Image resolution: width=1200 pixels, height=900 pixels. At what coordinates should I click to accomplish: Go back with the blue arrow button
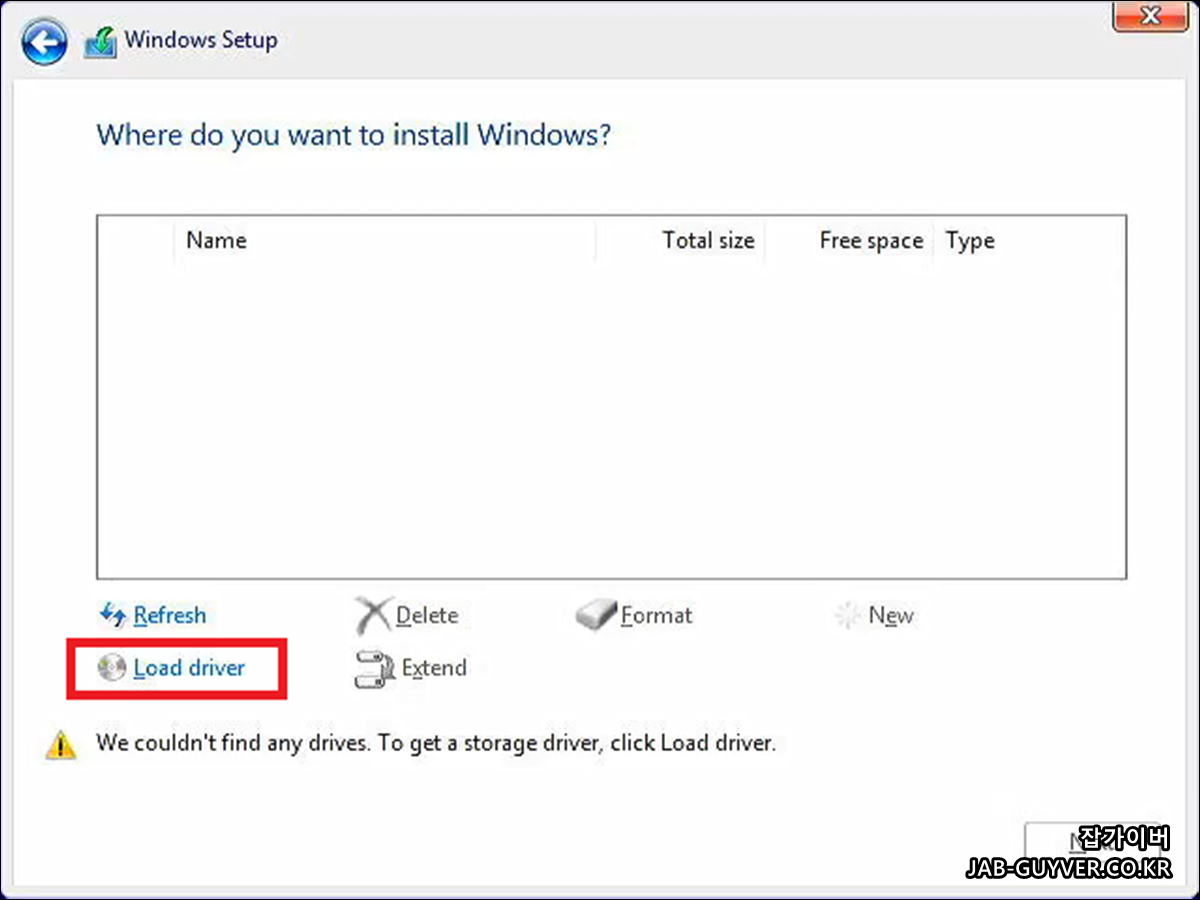45,43
